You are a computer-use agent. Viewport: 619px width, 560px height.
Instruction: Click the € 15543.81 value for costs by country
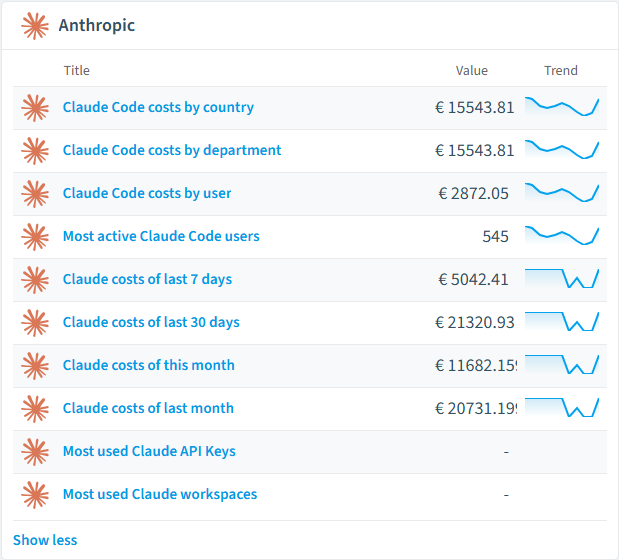[475, 108]
